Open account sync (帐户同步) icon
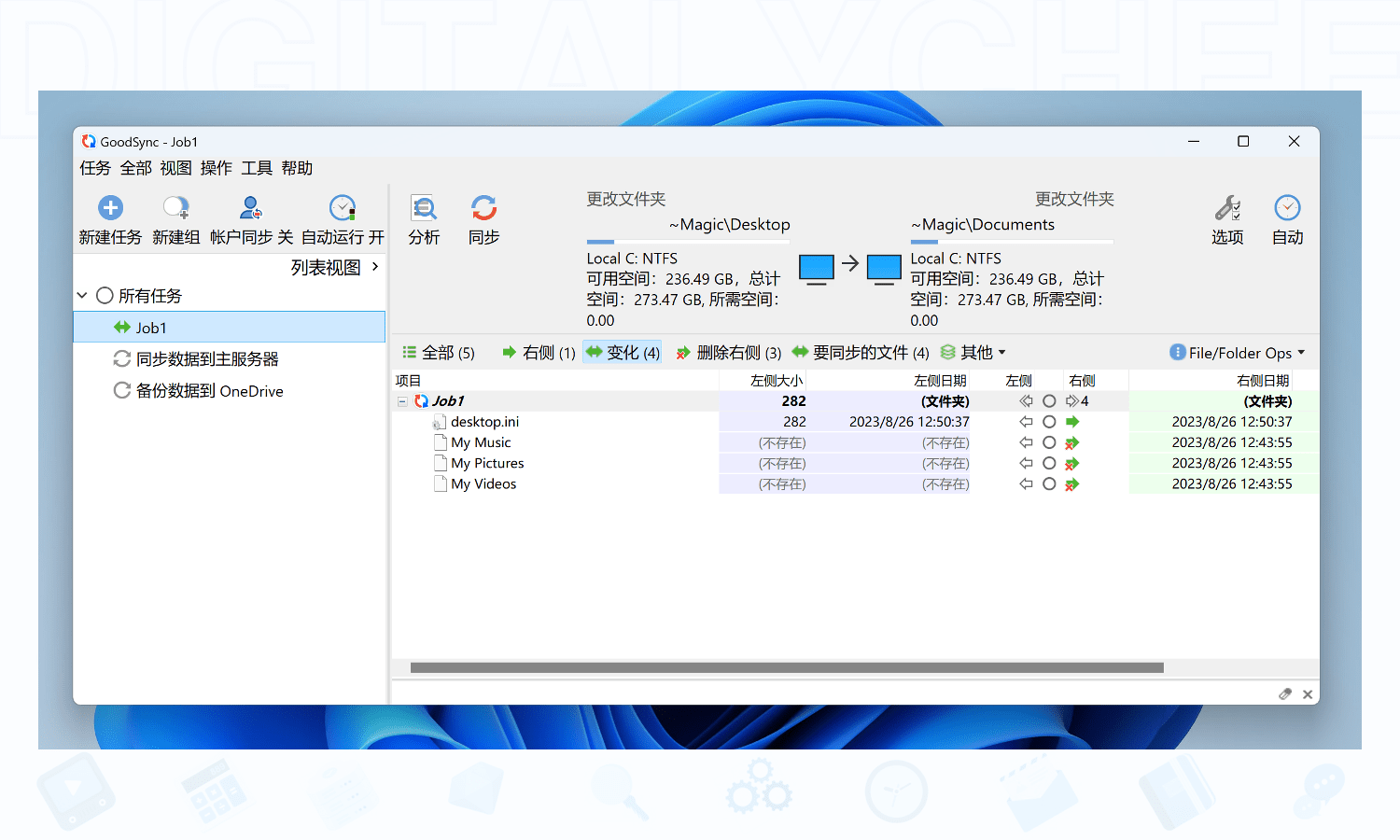1400x840 pixels. pos(250,208)
